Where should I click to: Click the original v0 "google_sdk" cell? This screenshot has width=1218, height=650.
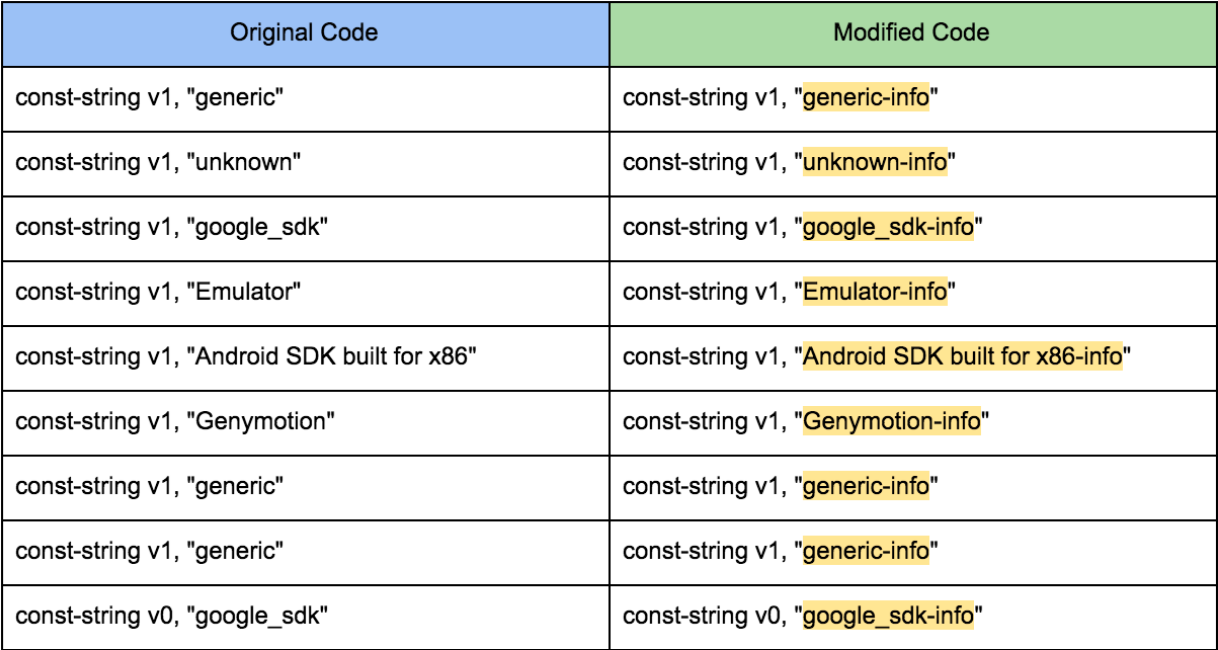[172, 616]
